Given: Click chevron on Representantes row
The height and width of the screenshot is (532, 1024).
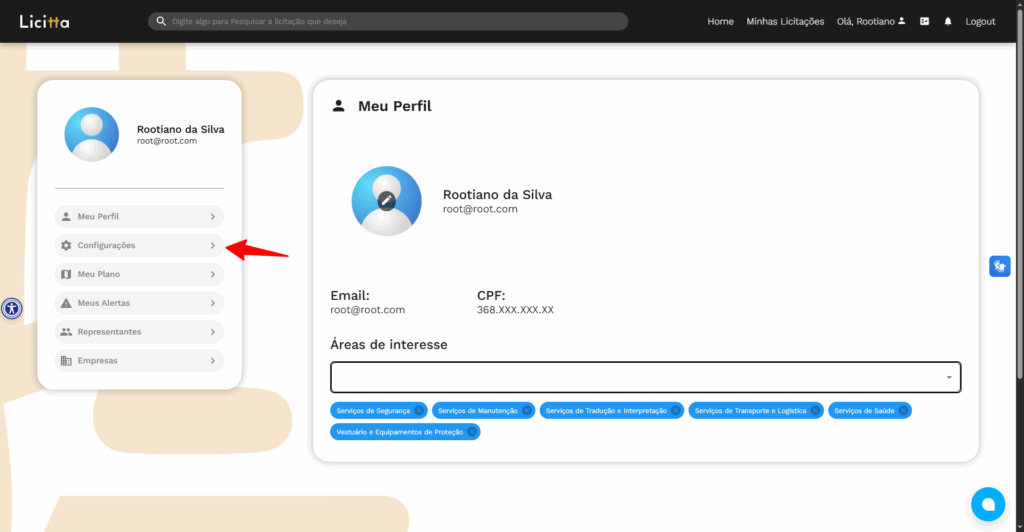Looking at the screenshot, I should point(213,332).
